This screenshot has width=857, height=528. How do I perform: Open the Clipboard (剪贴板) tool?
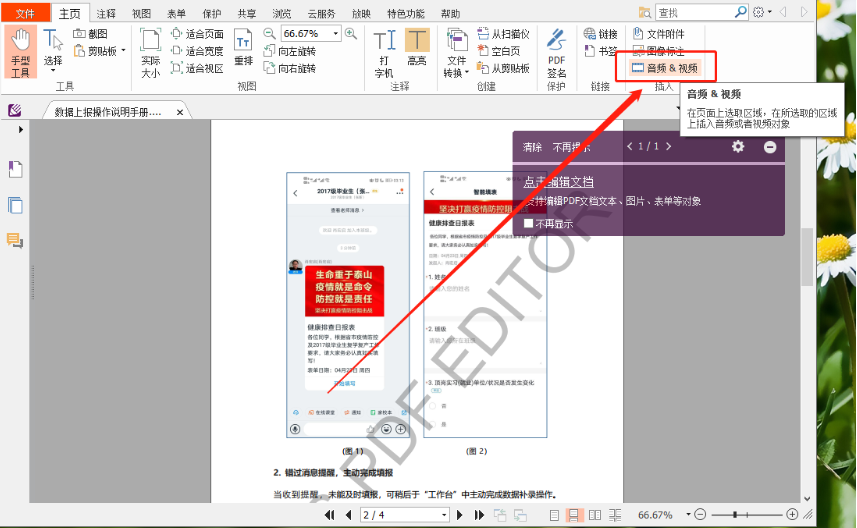click(x=96, y=51)
